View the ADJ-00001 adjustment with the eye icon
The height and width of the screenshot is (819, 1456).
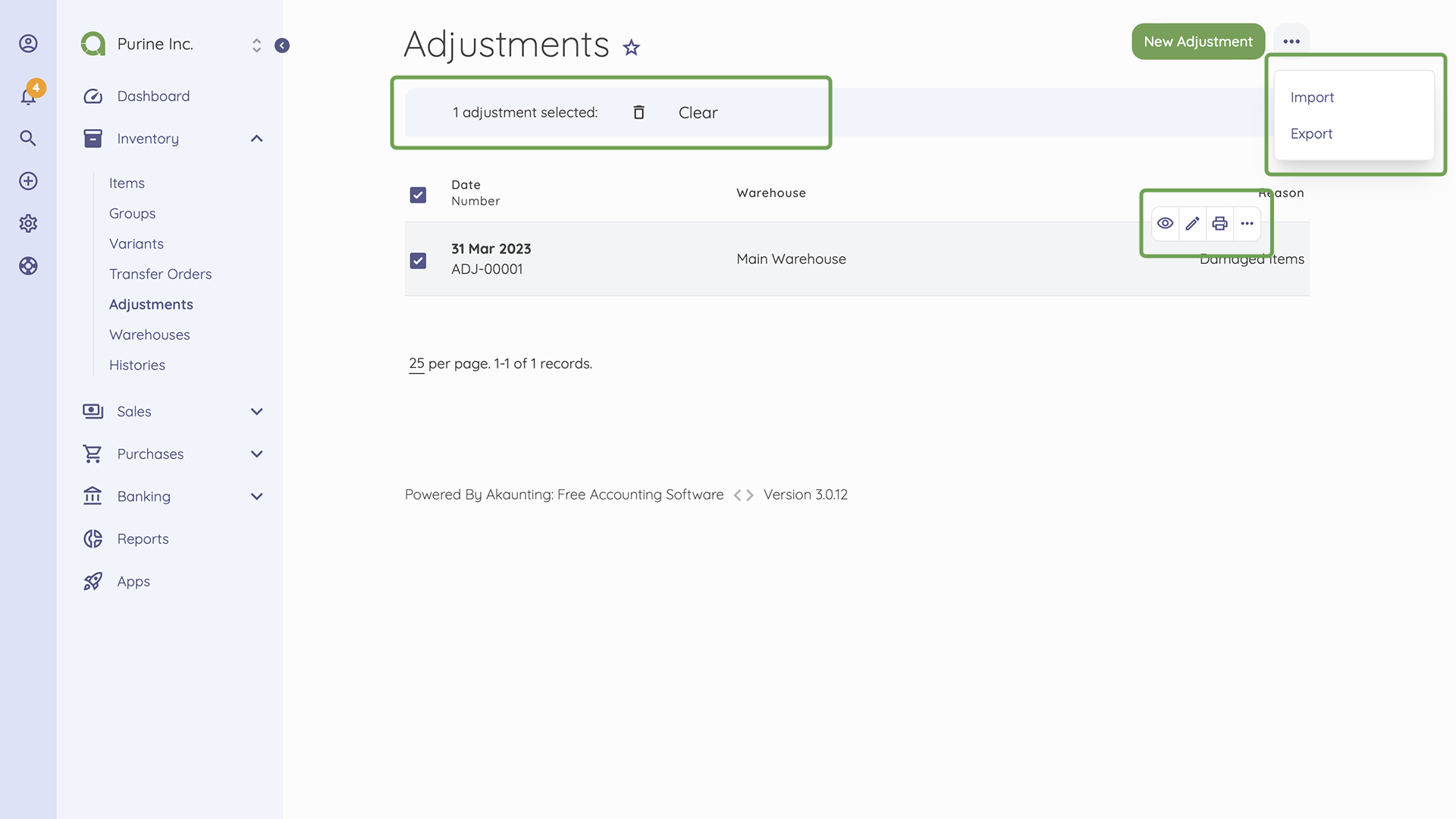point(1166,223)
